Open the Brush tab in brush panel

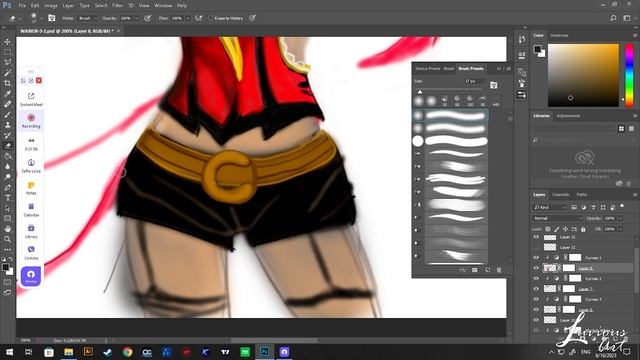click(449, 69)
